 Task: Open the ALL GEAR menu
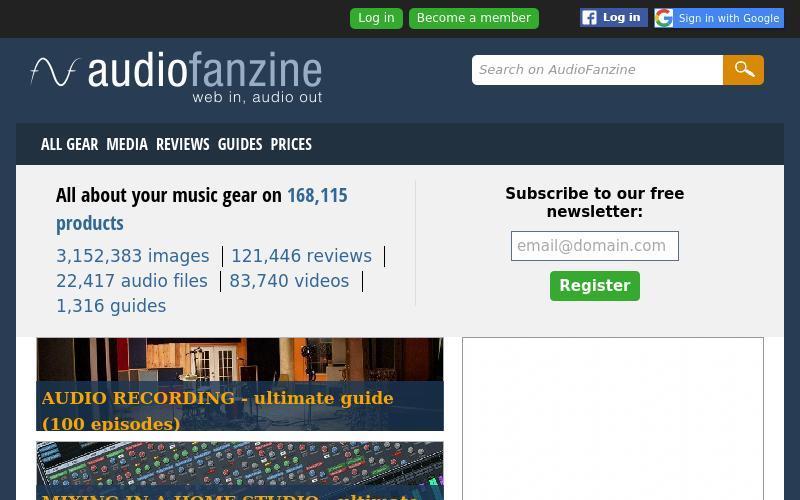[69, 144]
